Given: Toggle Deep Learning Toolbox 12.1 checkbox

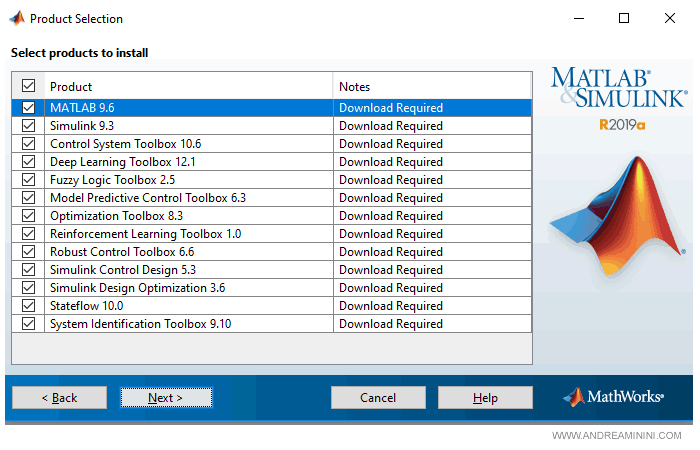Looking at the screenshot, I should [29, 162].
